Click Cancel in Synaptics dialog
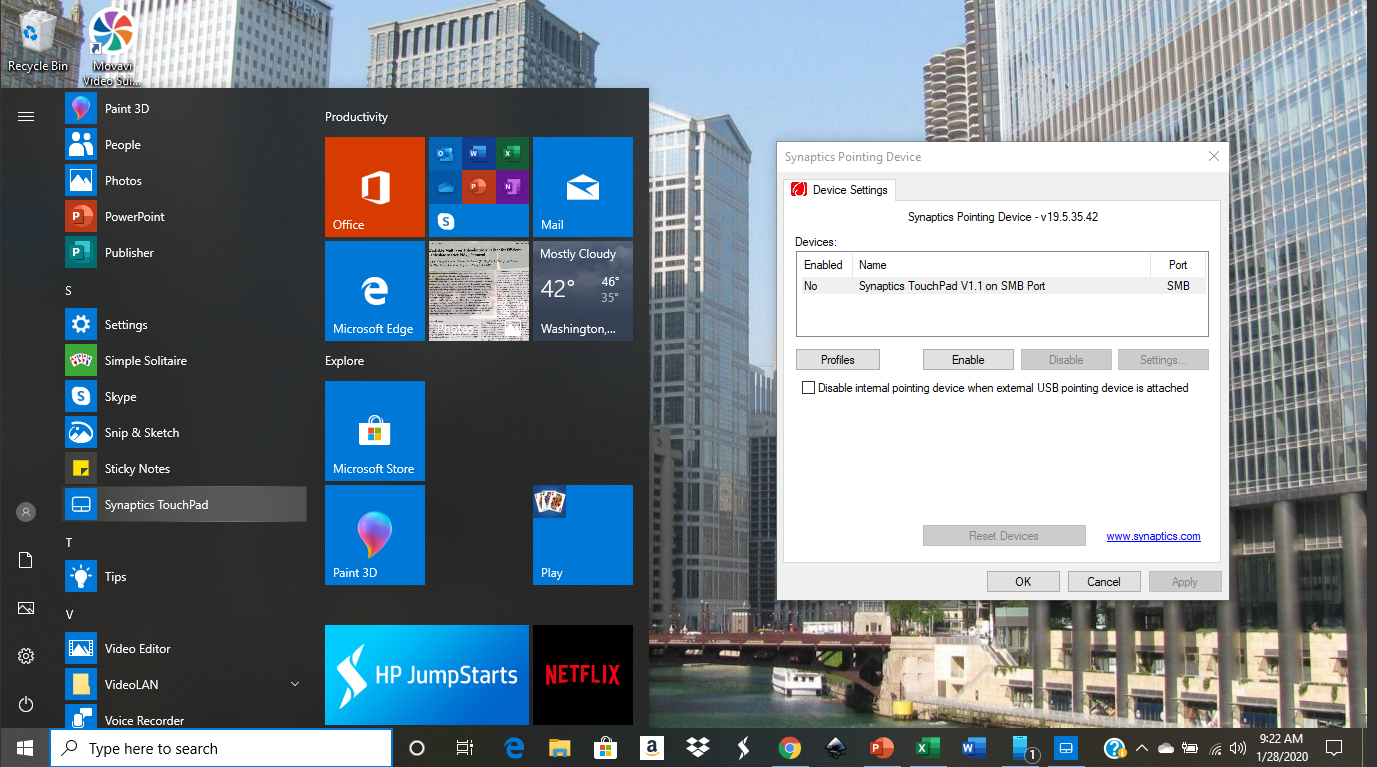Image resolution: width=1377 pixels, height=767 pixels. 1104,582
